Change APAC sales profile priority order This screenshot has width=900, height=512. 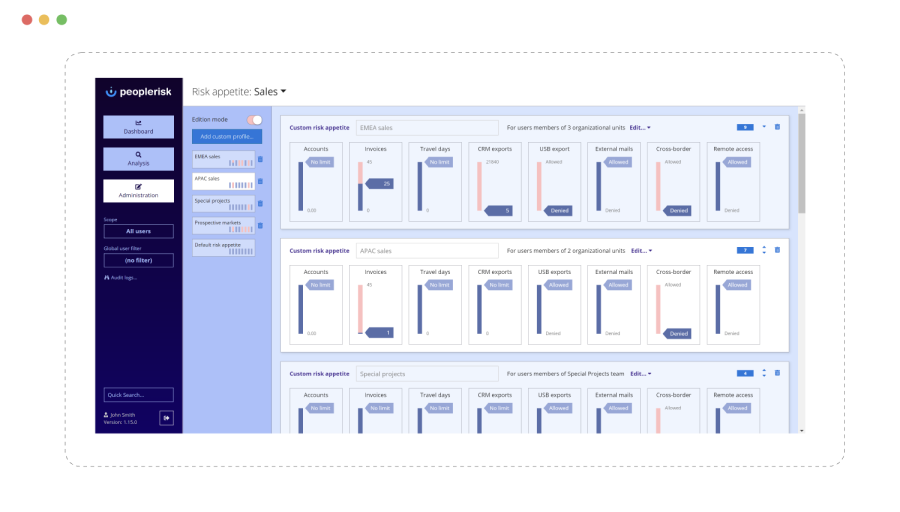pyautogui.click(x=764, y=250)
